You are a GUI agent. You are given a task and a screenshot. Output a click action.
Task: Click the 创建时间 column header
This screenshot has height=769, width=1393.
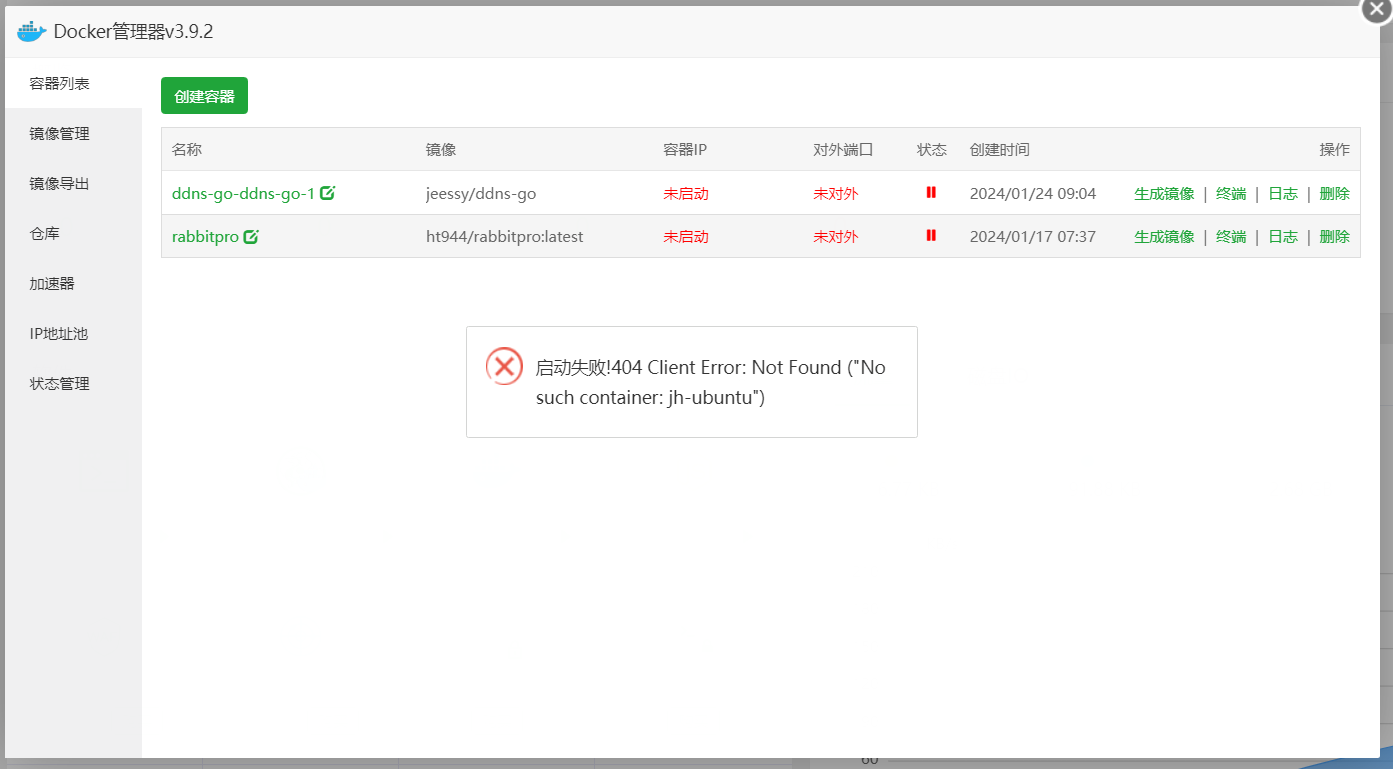(x=1000, y=149)
